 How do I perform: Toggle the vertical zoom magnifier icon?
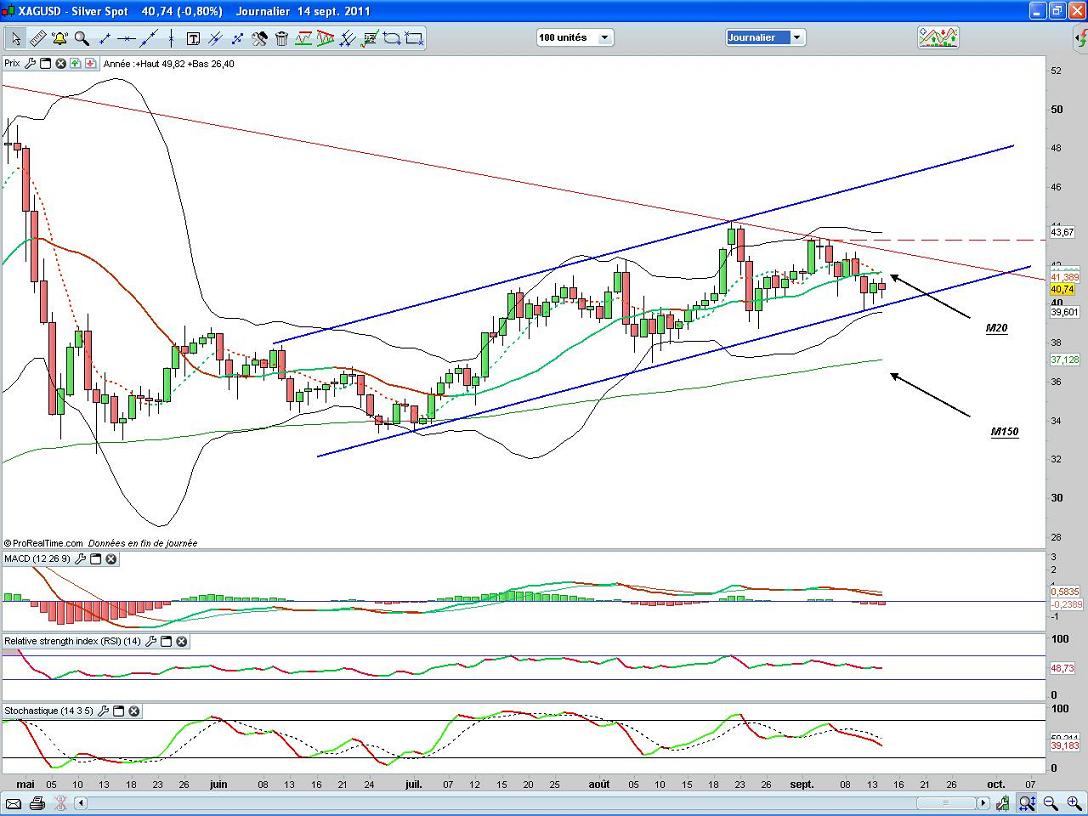coord(1027,804)
